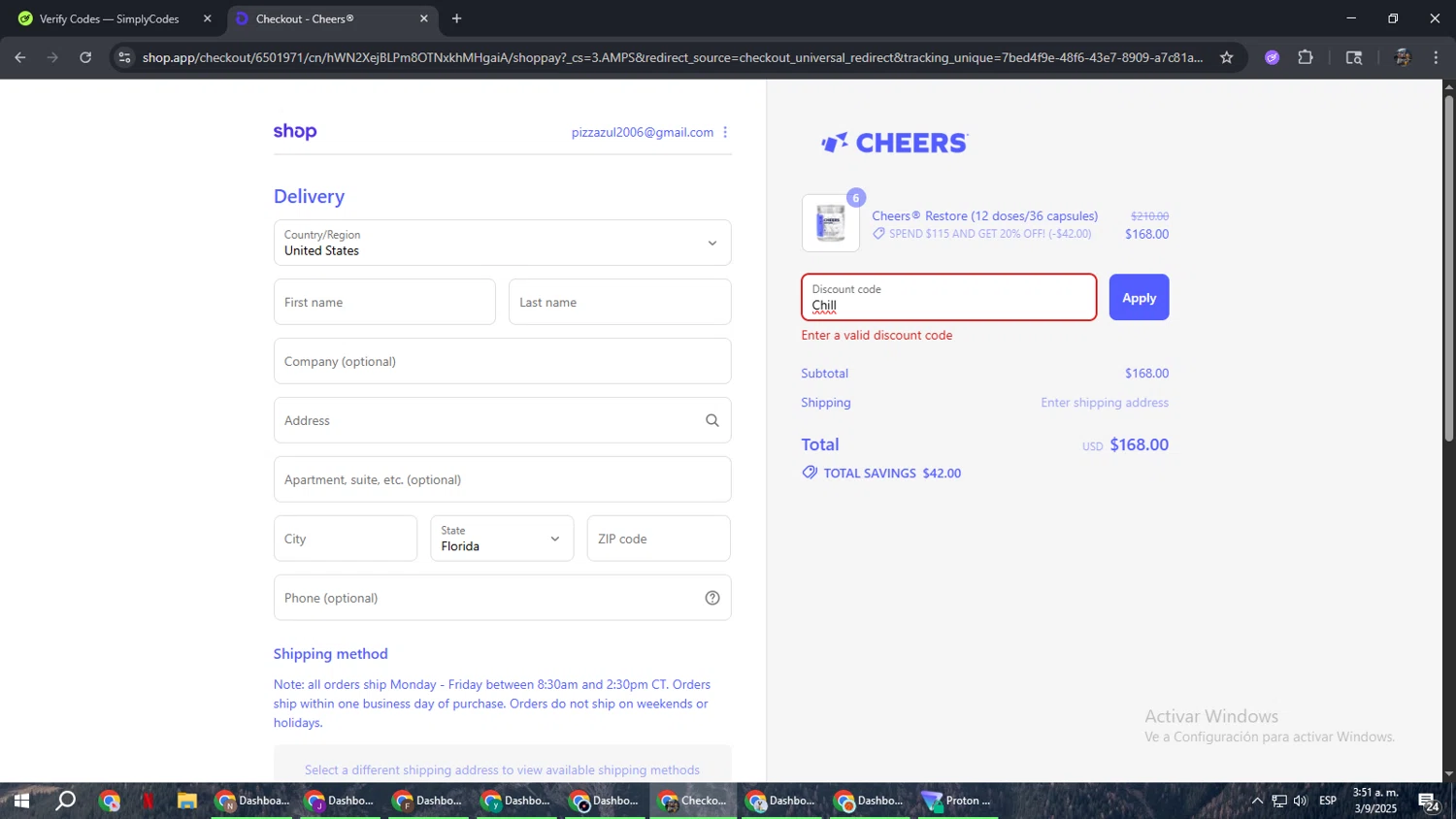This screenshot has width=1456, height=819.
Task: Apply the discount code
Action: point(1139,297)
